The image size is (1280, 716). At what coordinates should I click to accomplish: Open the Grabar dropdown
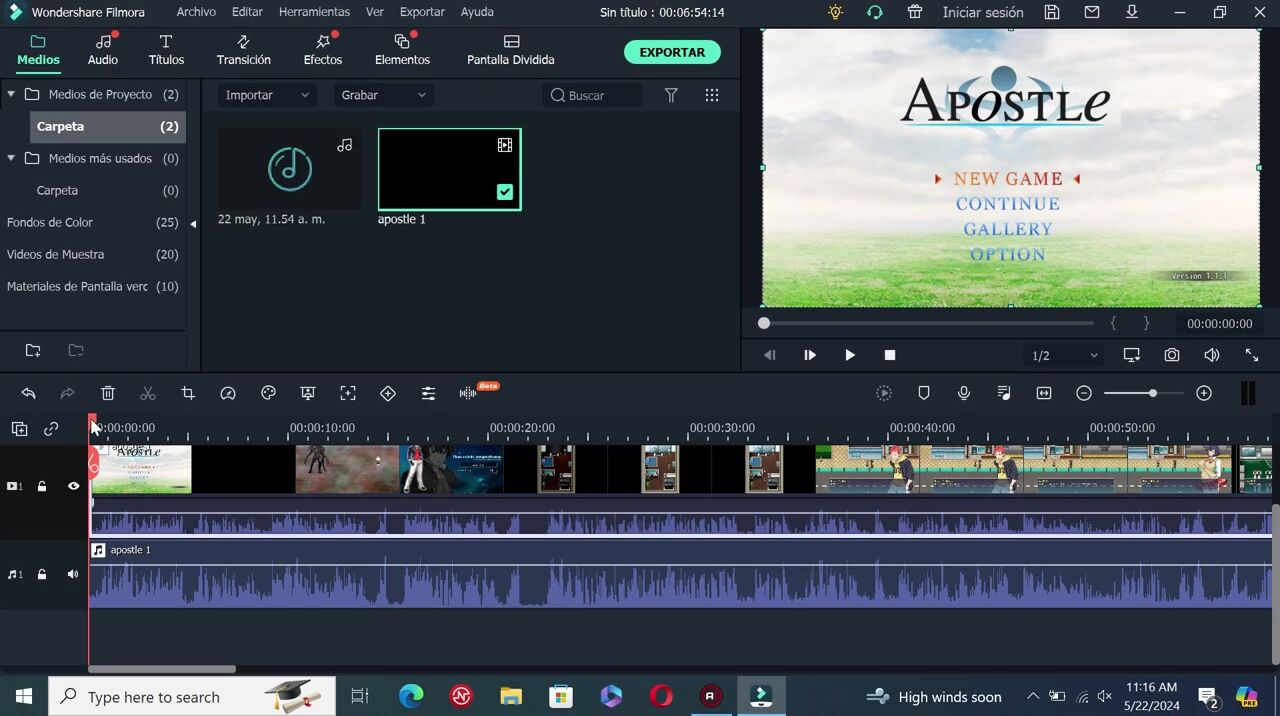click(x=382, y=95)
